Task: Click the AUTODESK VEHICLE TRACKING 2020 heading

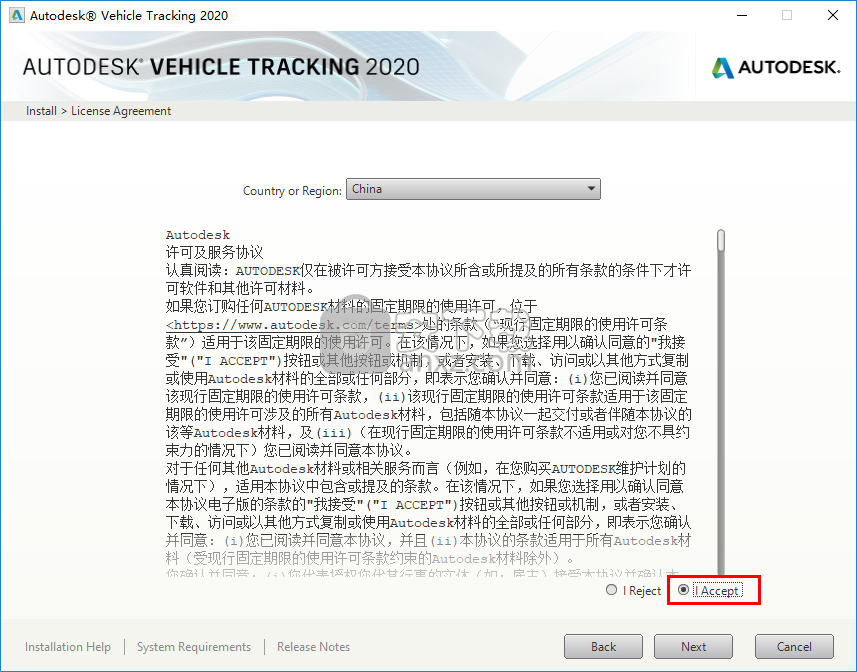Action: [221, 67]
